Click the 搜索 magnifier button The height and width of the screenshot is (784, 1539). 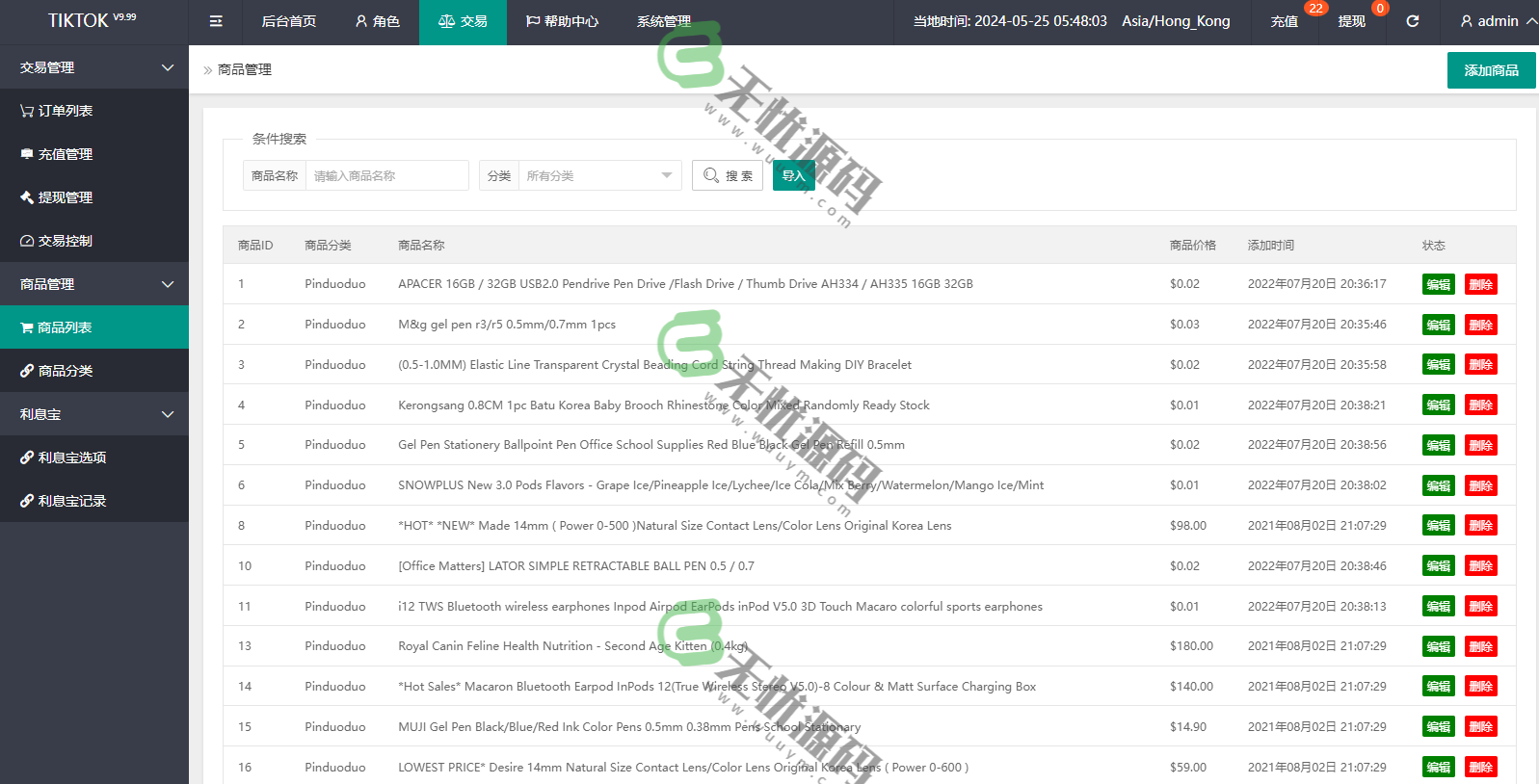728,175
